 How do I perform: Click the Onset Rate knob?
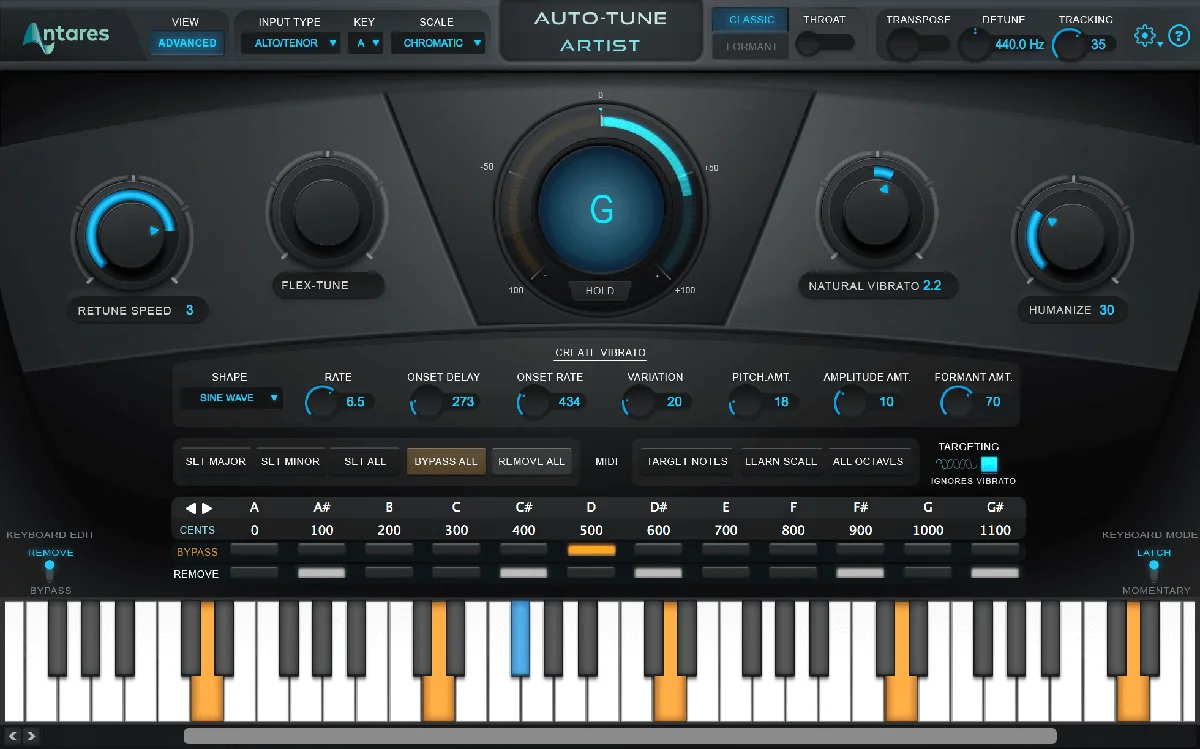(x=534, y=402)
